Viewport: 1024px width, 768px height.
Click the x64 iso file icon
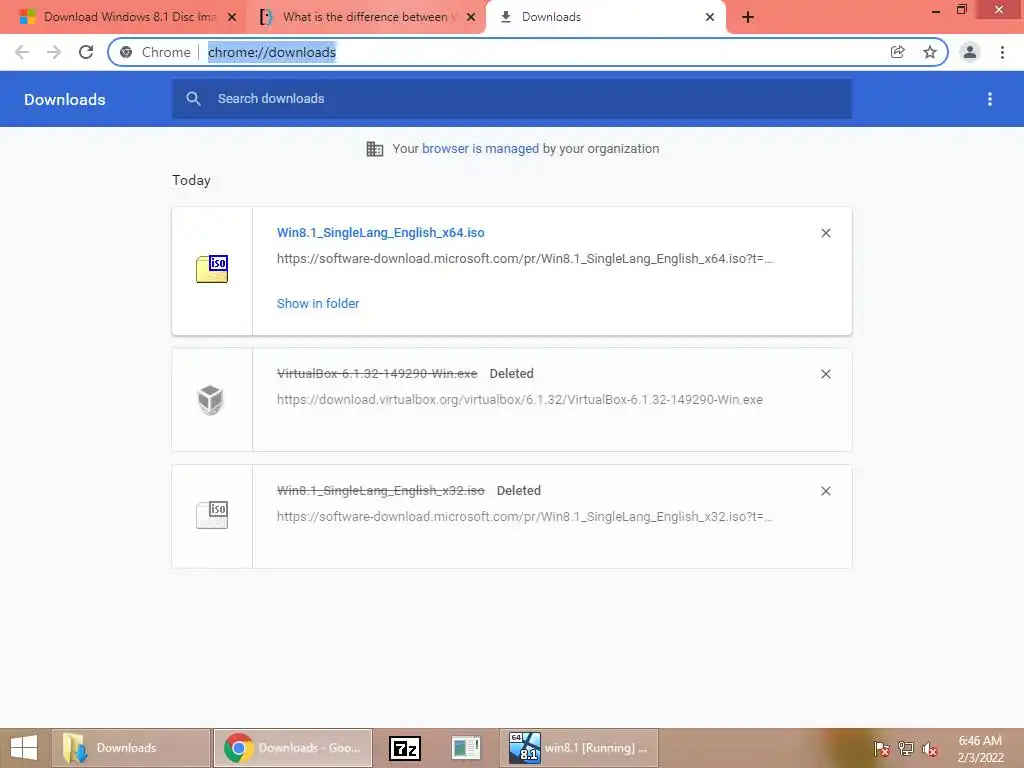point(212,268)
